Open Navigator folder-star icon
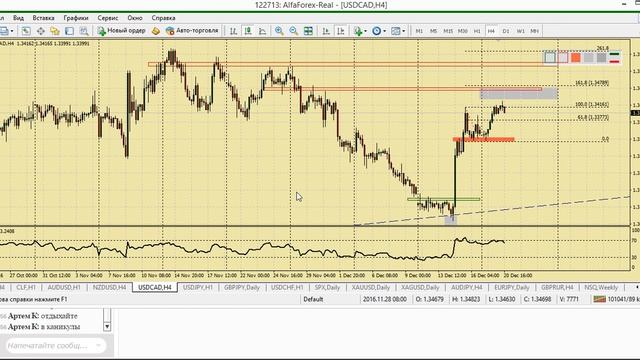640x360 pixels. tap(55, 31)
